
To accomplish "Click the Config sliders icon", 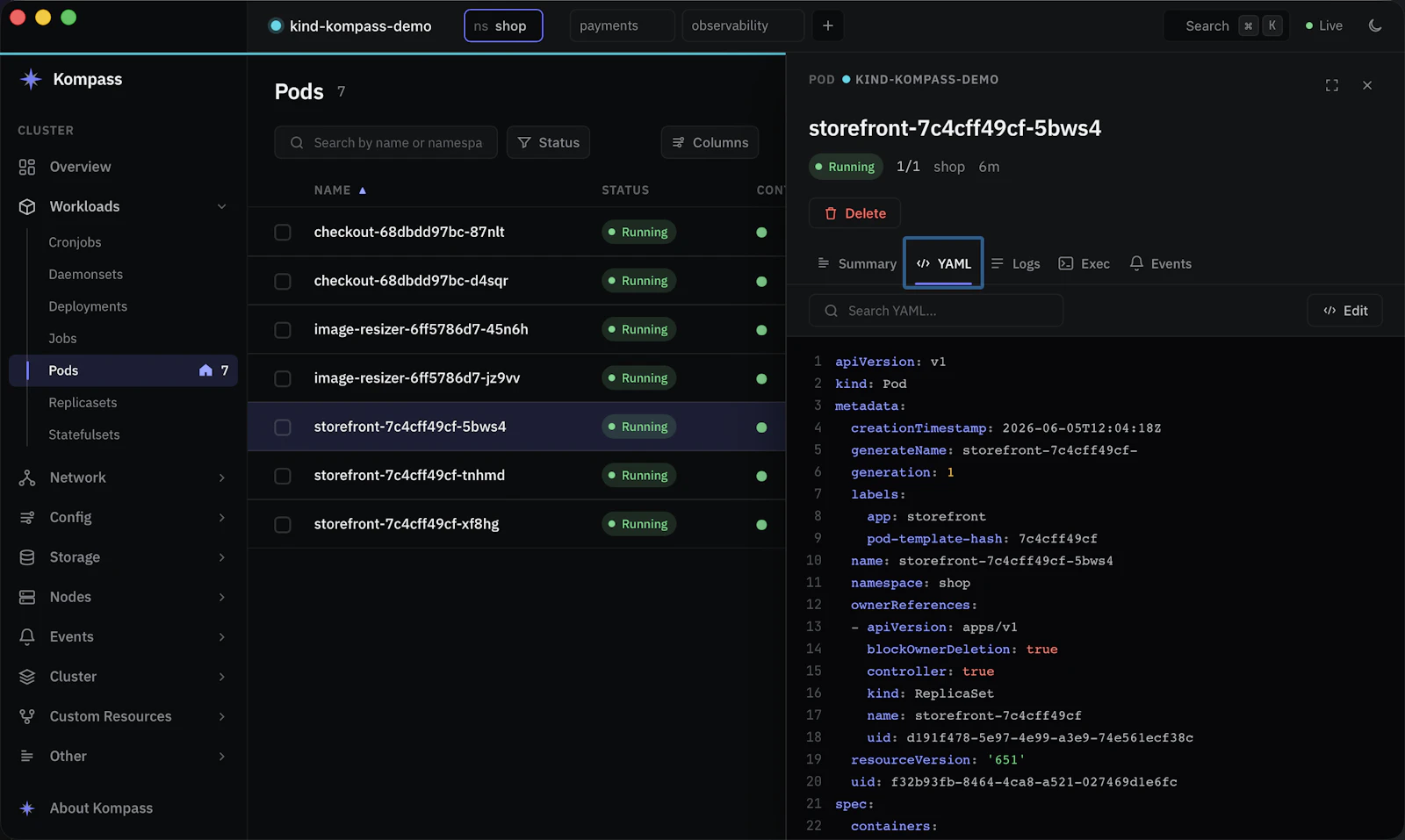I will (x=27, y=517).
